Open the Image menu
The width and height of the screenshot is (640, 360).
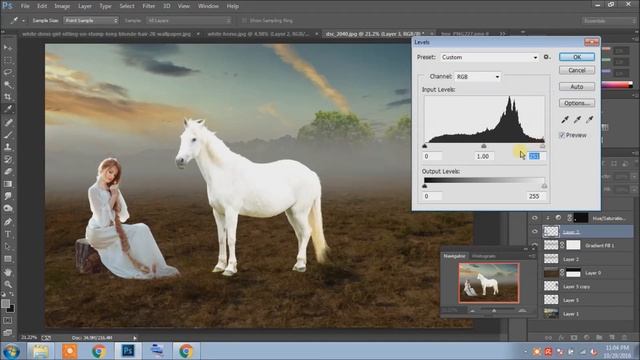coord(62,6)
